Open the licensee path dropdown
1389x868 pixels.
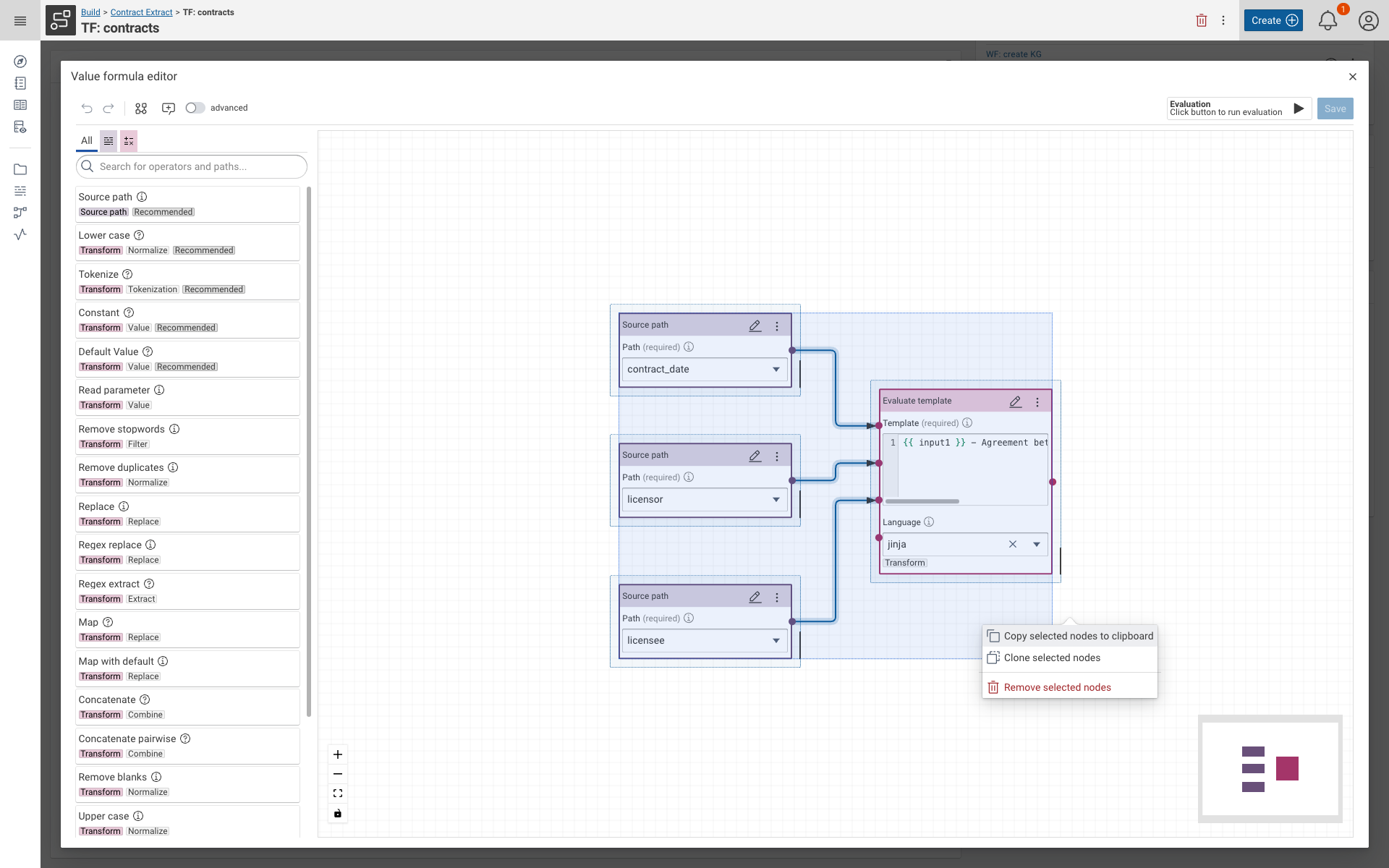tap(776, 640)
